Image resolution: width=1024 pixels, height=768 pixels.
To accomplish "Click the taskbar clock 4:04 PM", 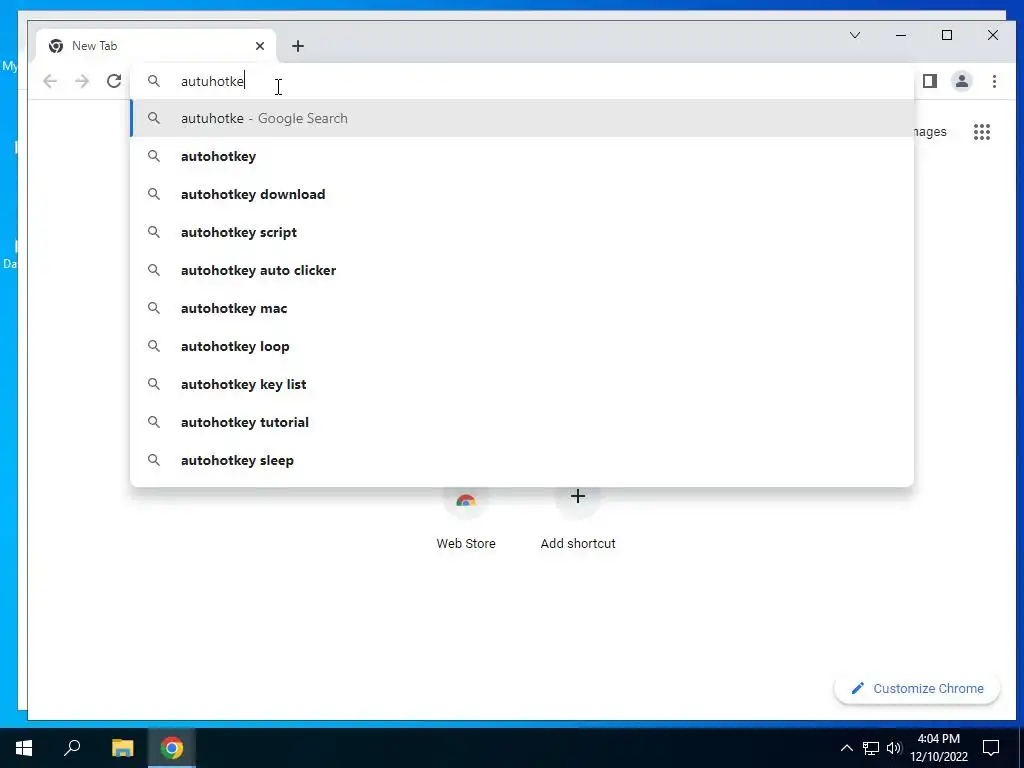I will (x=939, y=748).
